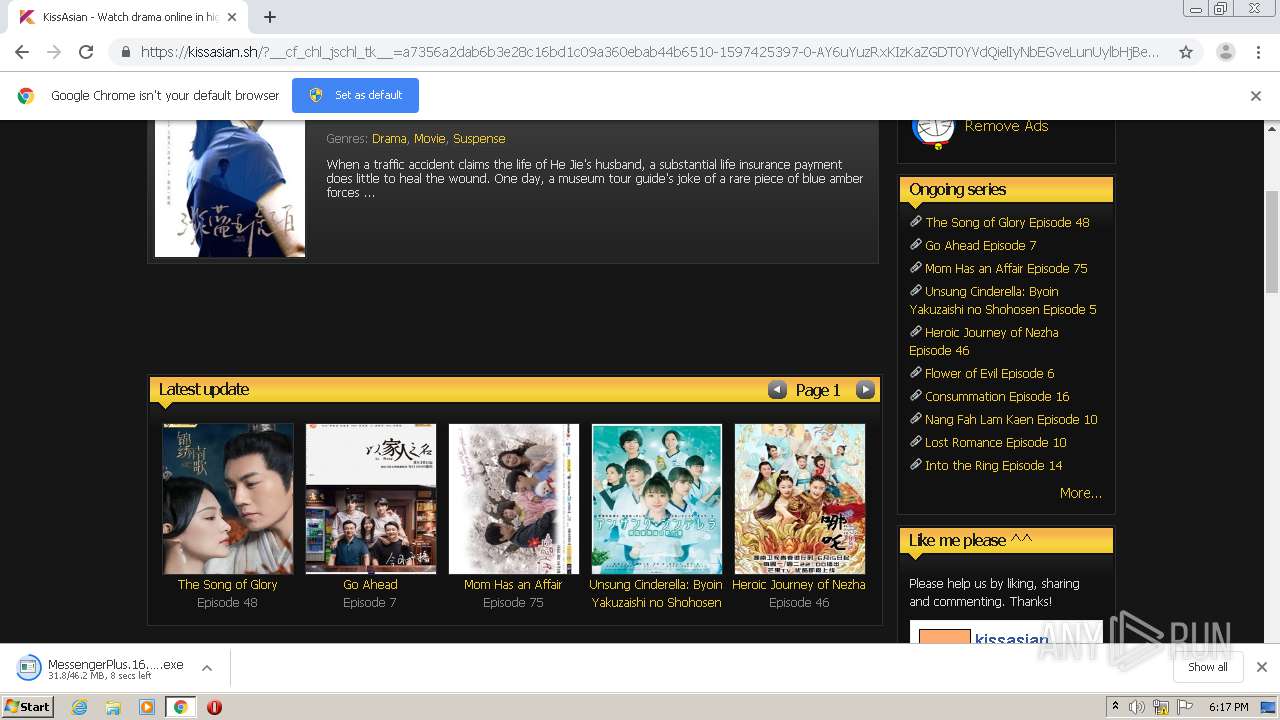Image resolution: width=1280 pixels, height=720 pixels.
Task: Open Mom Has an Affair Episode 75 link
Action: [1006, 268]
